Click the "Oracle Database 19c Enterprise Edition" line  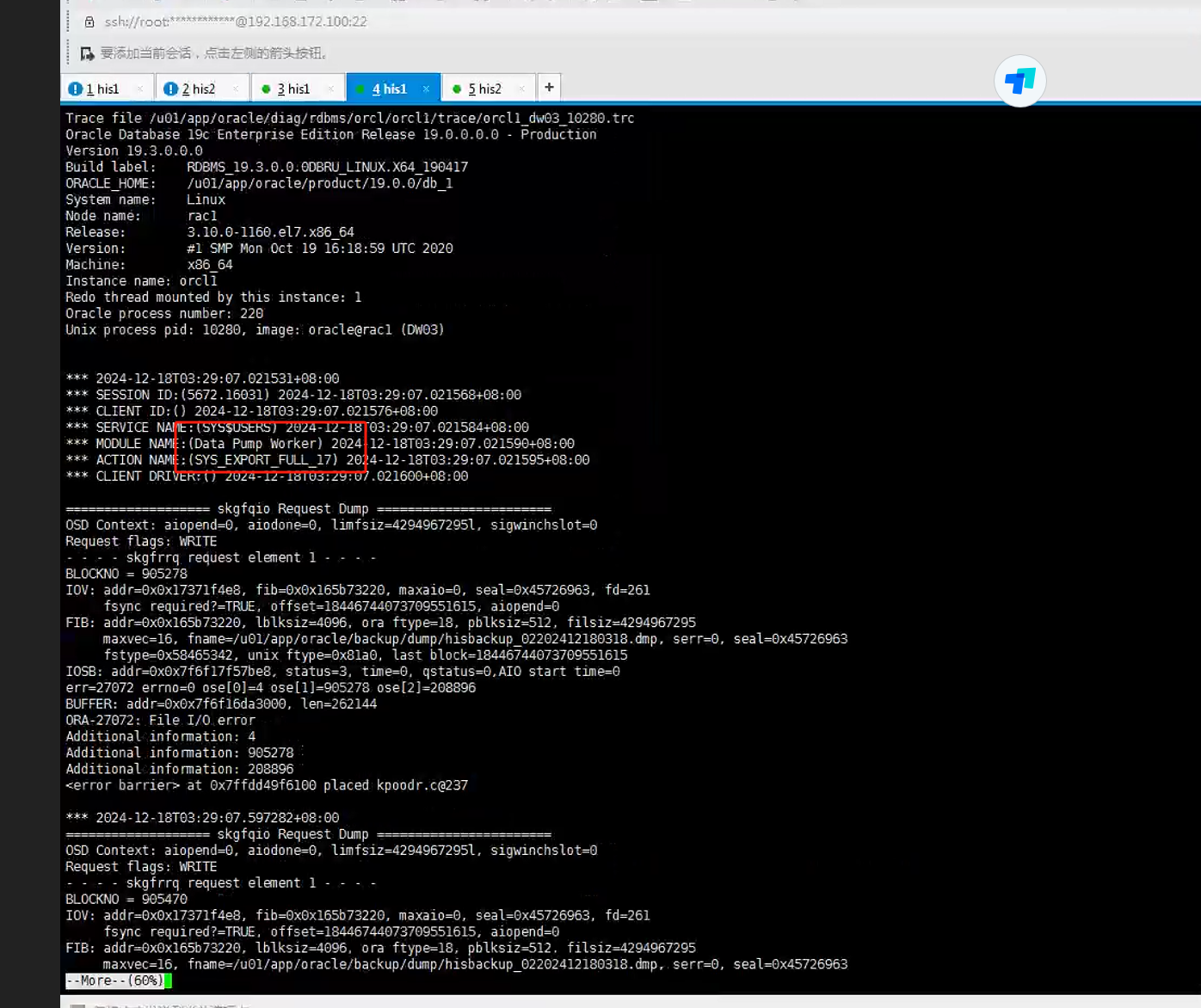click(331, 134)
